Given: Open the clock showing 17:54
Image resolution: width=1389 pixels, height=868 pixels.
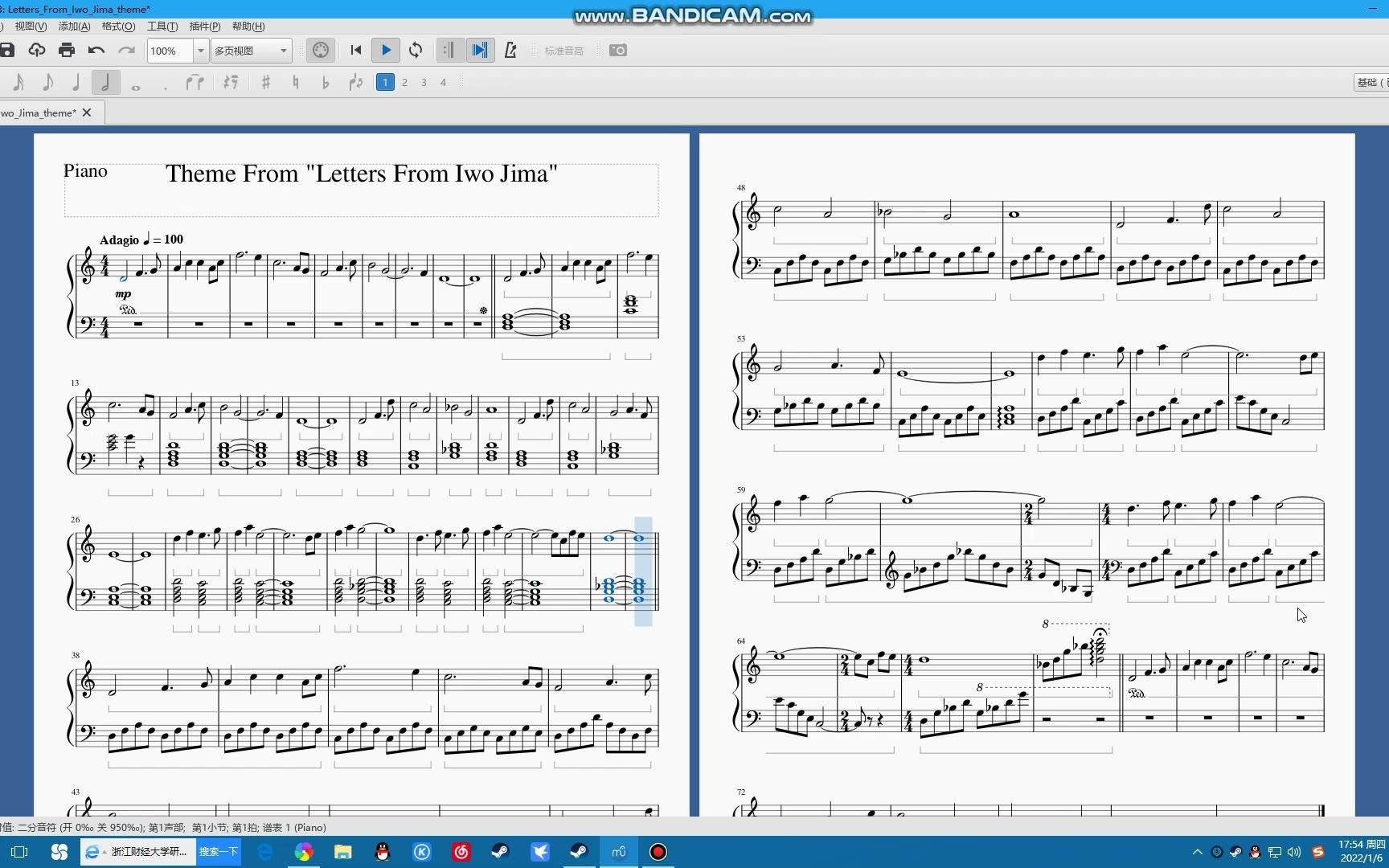Looking at the screenshot, I should pos(1362,852).
